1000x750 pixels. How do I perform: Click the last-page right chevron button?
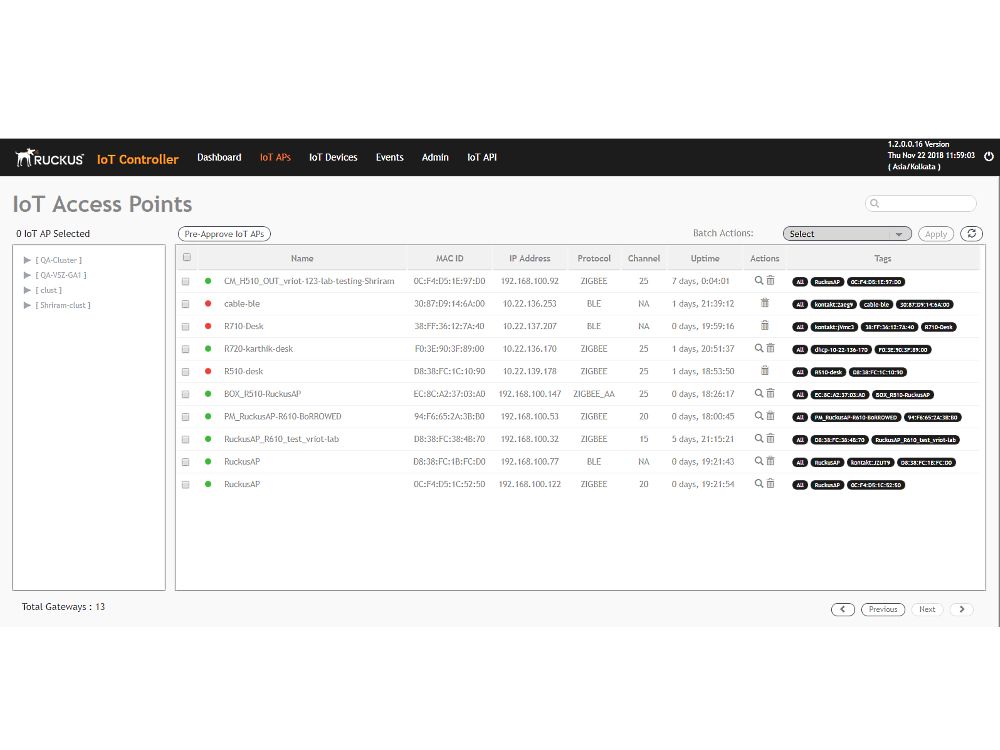pyautogui.click(x=962, y=609)
